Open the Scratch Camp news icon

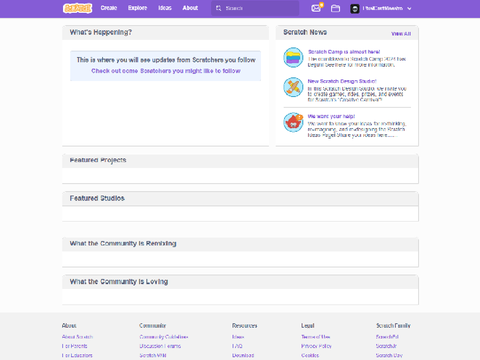coord(293,57)
